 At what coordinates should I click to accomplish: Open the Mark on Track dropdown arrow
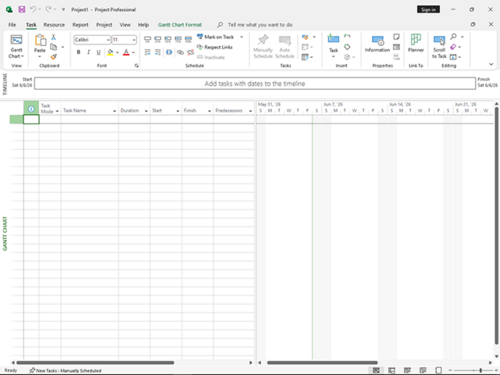click(x=242, y=37)
